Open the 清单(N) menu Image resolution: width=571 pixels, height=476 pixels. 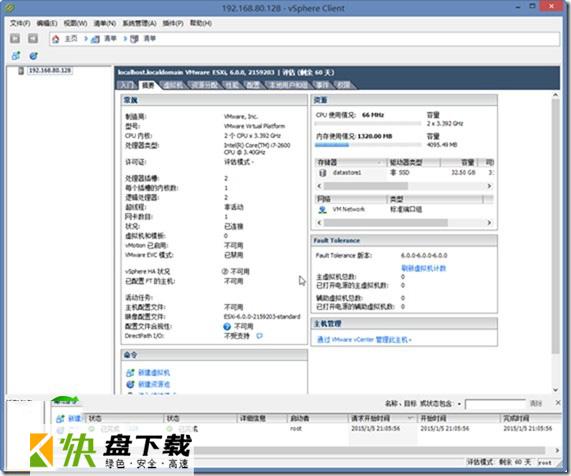[105, 23]
